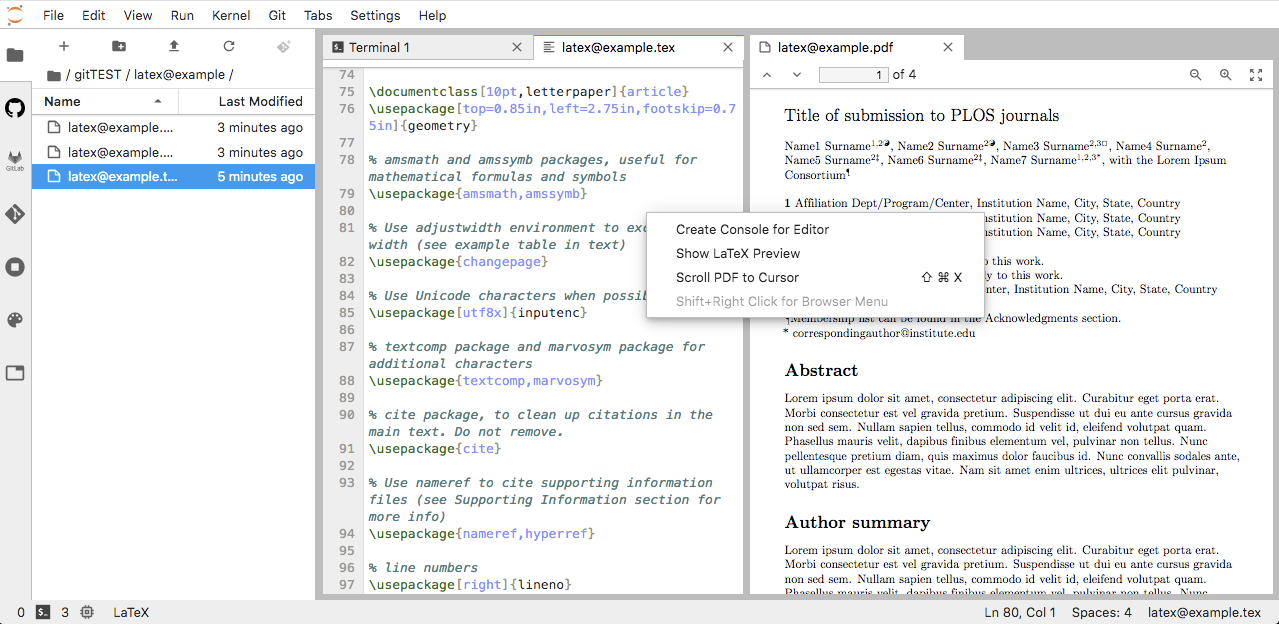
Task: Click the root folder breadcrumb icon
Action: [x=53, y=75]
